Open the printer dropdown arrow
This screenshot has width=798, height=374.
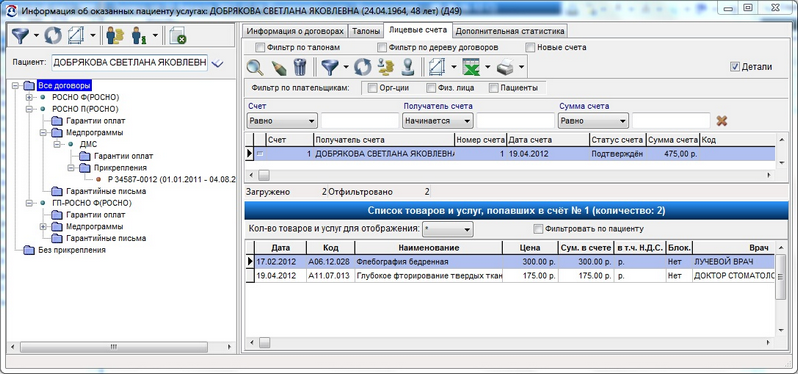click(521, 67)
